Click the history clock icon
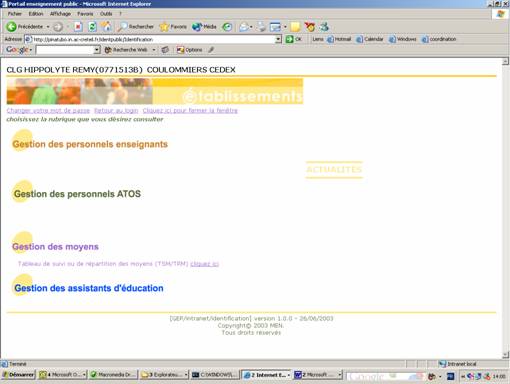 tap(227, 27)
